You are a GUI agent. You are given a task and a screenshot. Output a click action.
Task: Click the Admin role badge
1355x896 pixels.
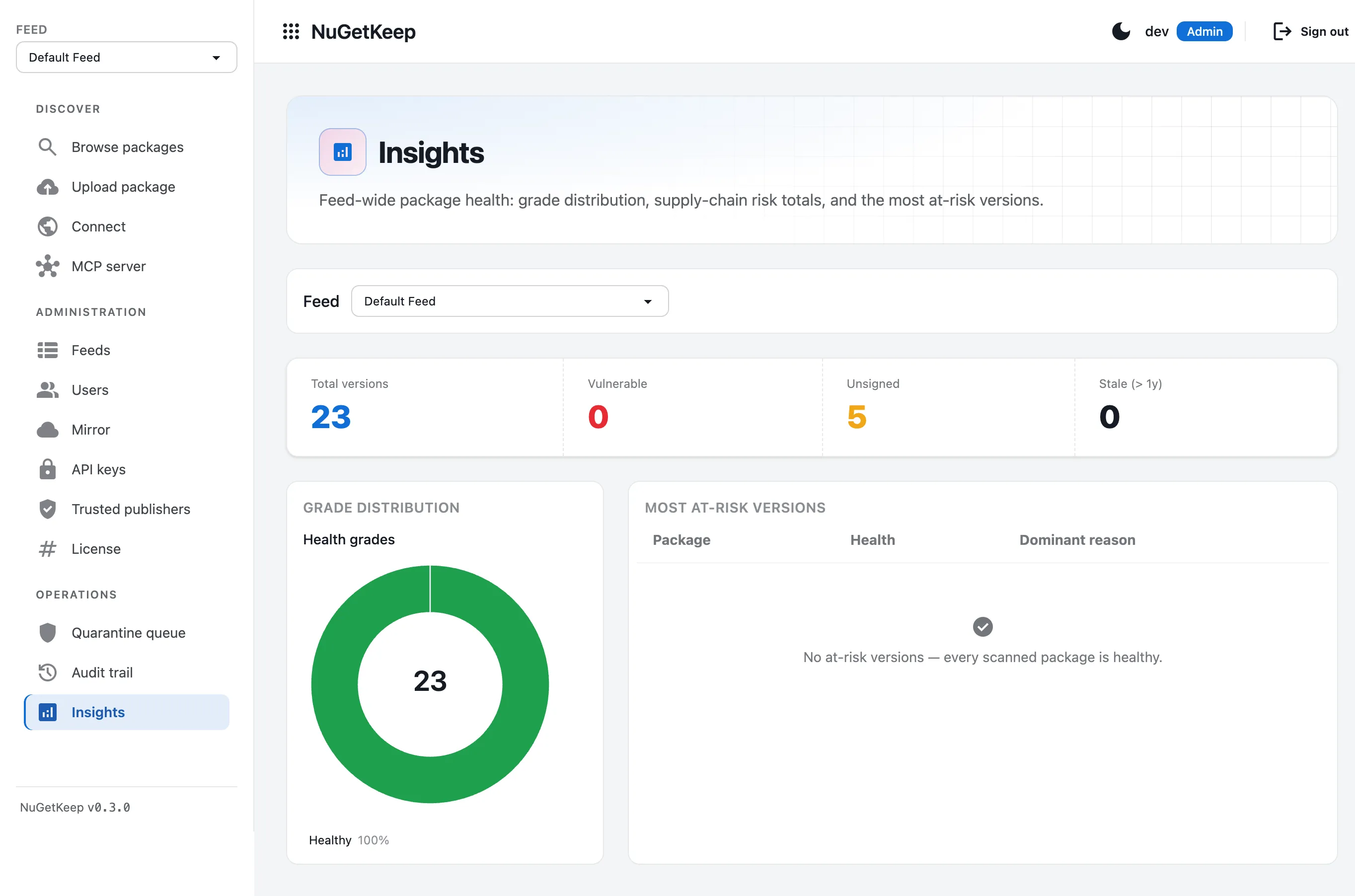(1204, 31)
